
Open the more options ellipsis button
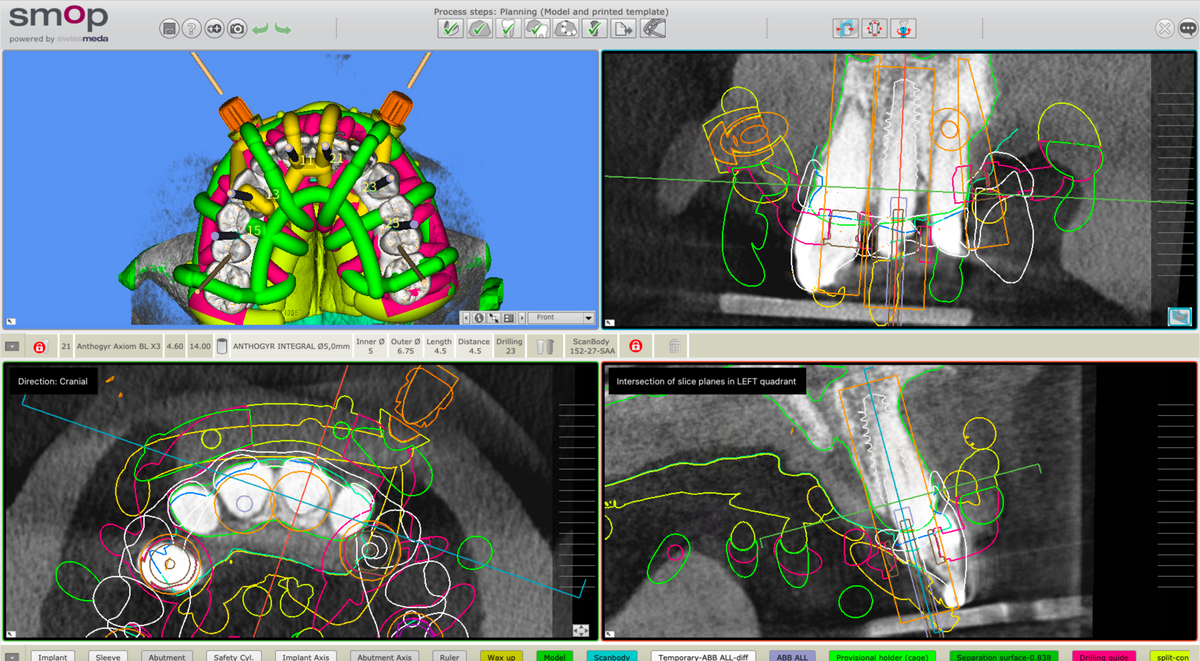click(x=1187, y=29)
